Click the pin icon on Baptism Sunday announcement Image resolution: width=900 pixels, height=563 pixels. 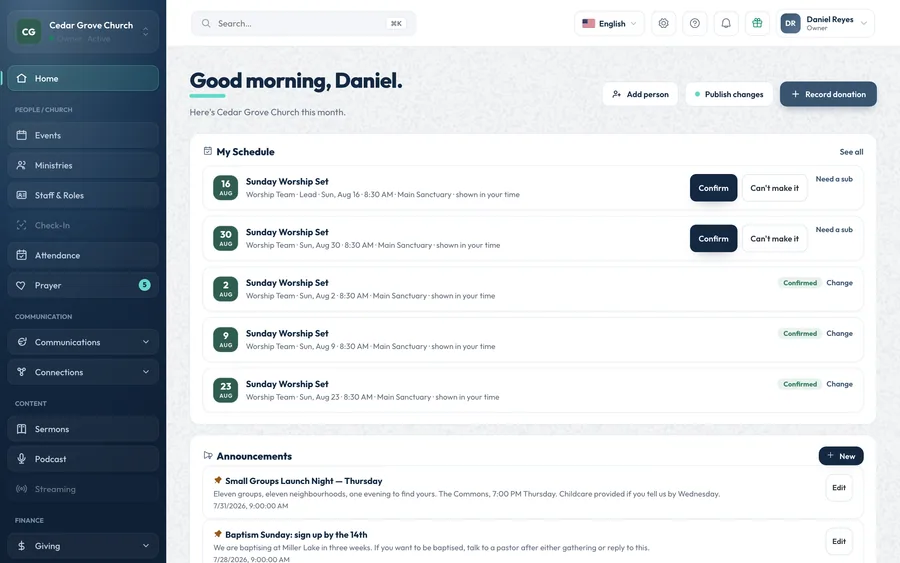[x=218, y=534]
